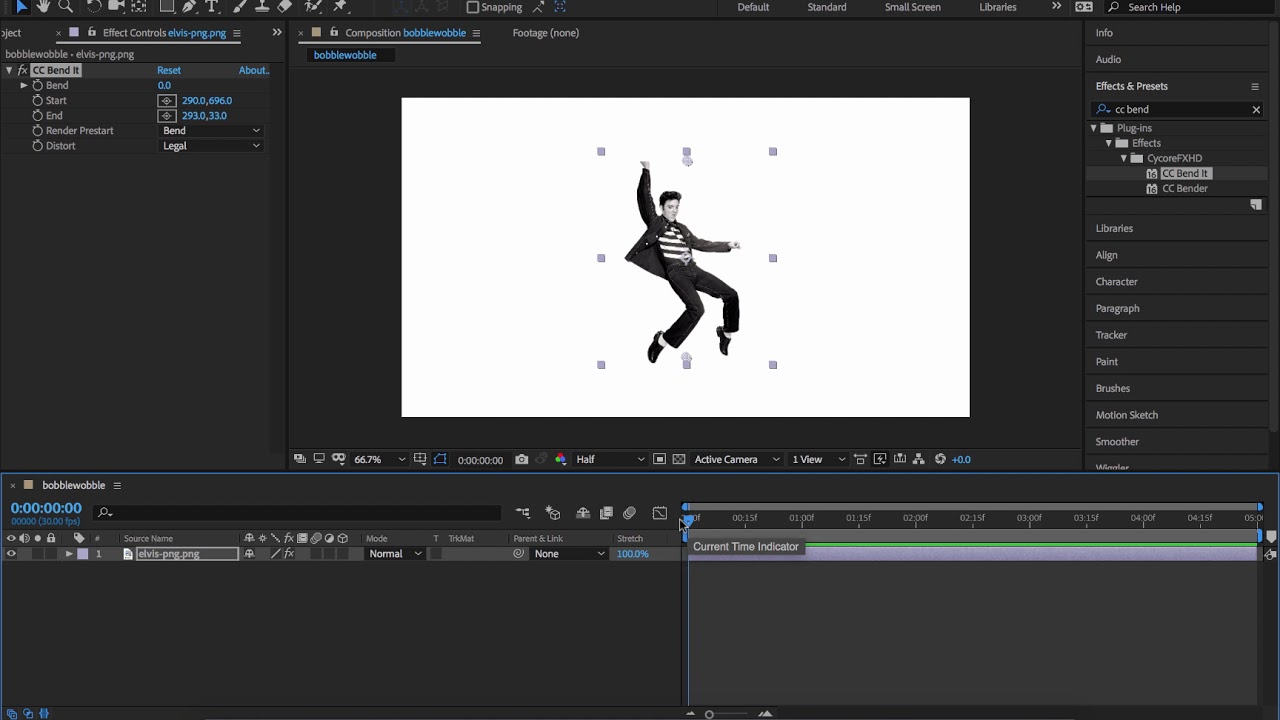Collapse the CycoreFXHD folder
Viewport: 1280px width, 720px height.
tap(1124, 159)
